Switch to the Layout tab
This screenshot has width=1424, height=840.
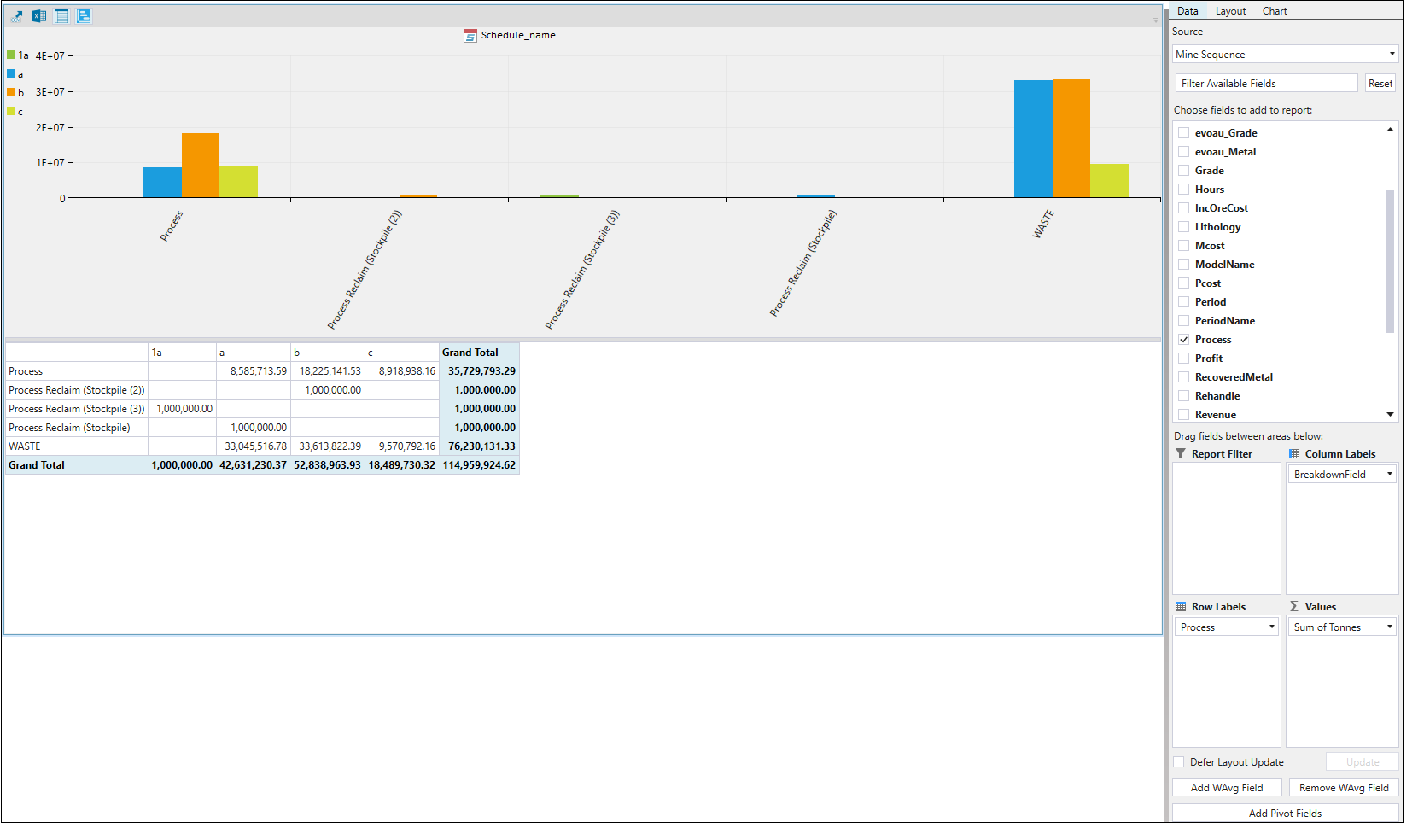(x=1230, y=11)
